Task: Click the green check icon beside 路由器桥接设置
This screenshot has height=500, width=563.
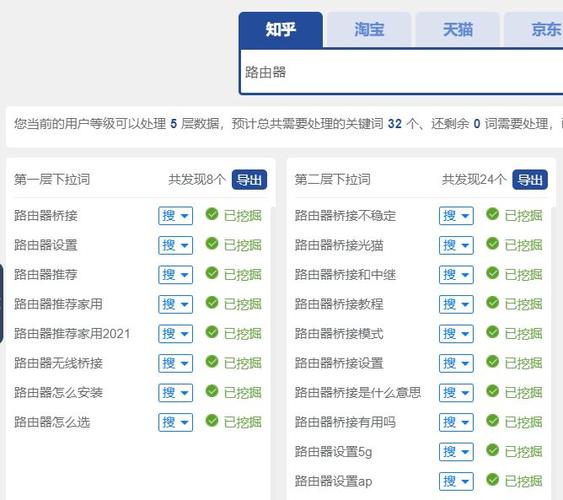Action: click(493, 361)
